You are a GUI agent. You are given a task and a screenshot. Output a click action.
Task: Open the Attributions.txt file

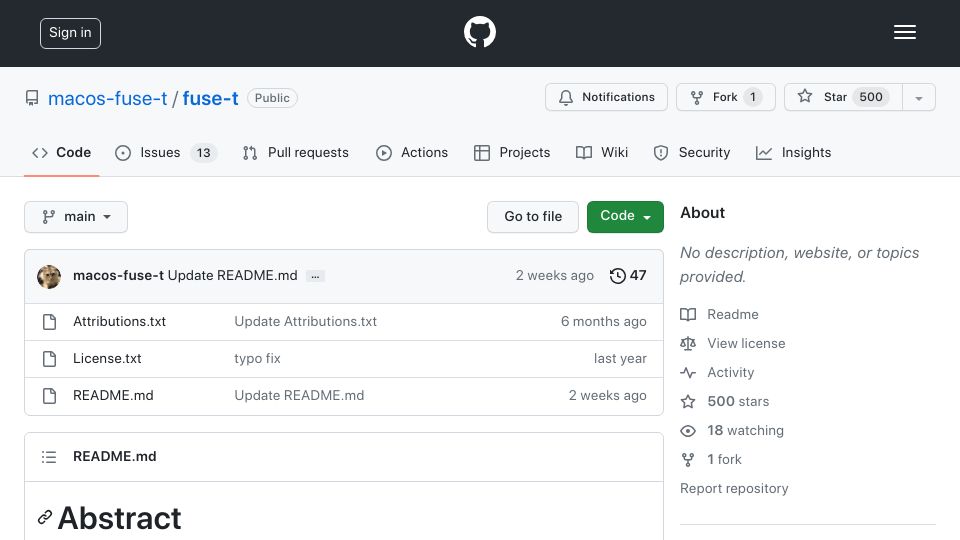(119, 321)
